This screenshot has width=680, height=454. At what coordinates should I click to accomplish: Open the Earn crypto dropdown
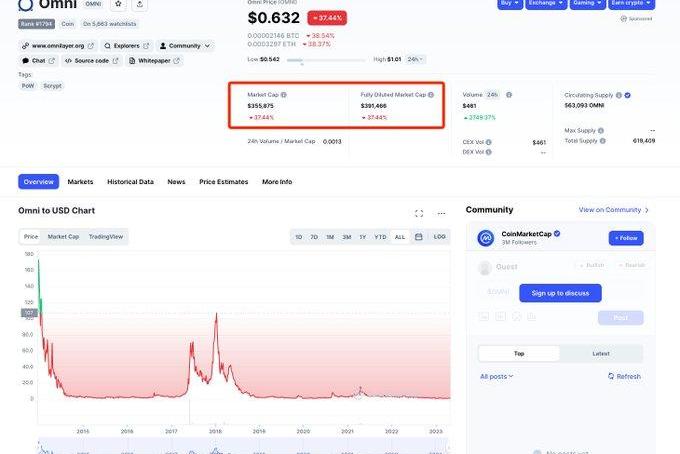pyautogui.click(x=631, y=3)
